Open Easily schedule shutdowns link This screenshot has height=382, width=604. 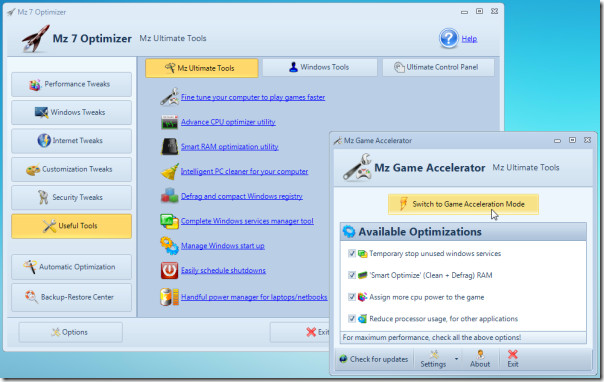coord(223,270)
